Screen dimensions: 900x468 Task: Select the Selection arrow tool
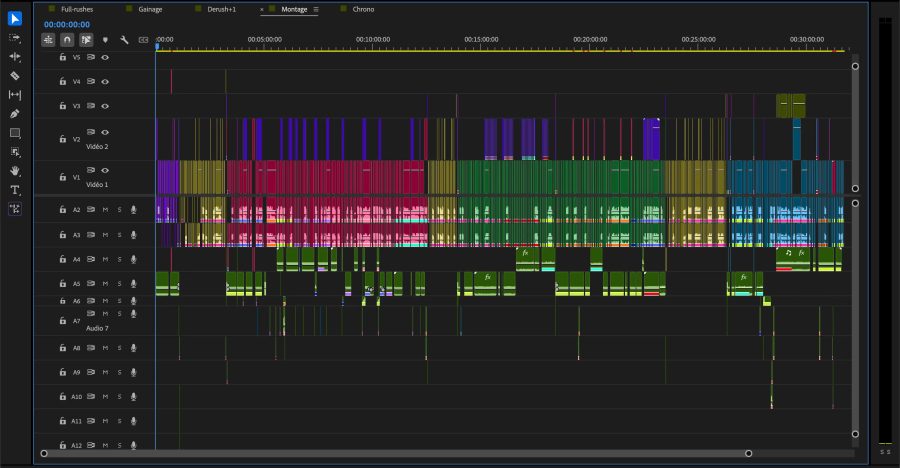click(x=15, y=19)
